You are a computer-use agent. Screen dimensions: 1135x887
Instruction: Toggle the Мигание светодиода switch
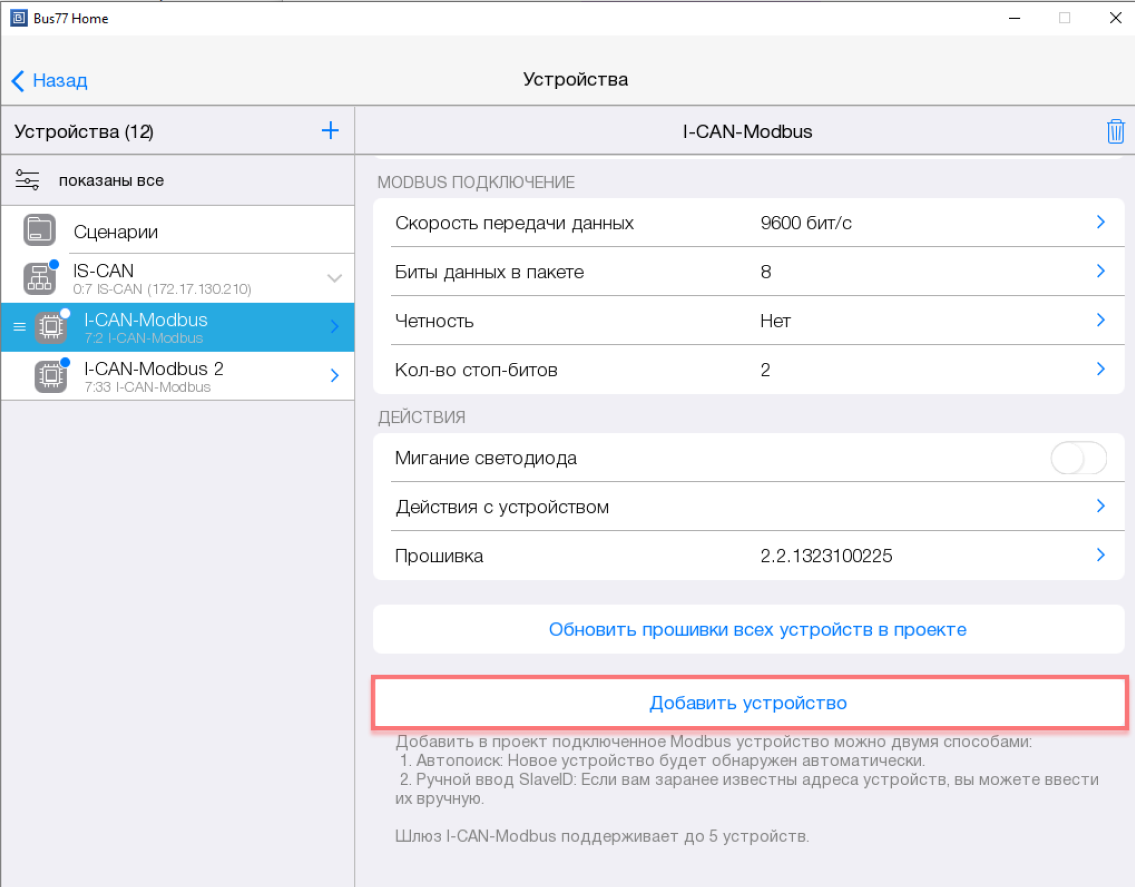[x=1078, y=458]
